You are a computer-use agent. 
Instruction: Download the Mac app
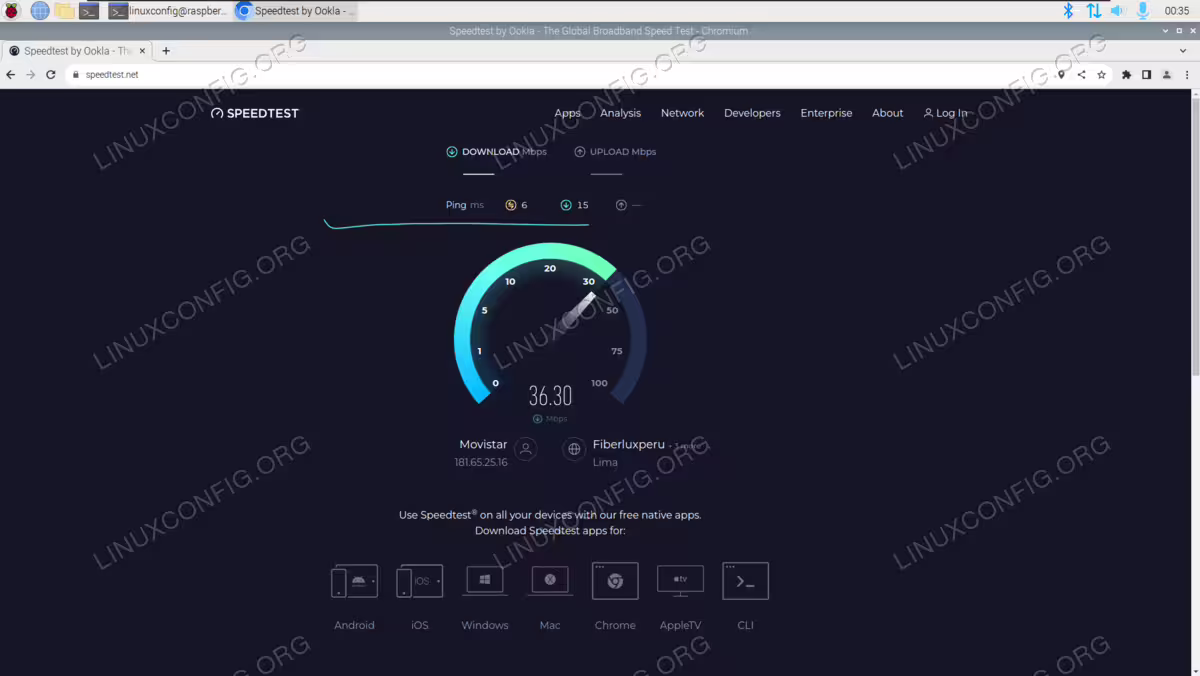[550, 597]
